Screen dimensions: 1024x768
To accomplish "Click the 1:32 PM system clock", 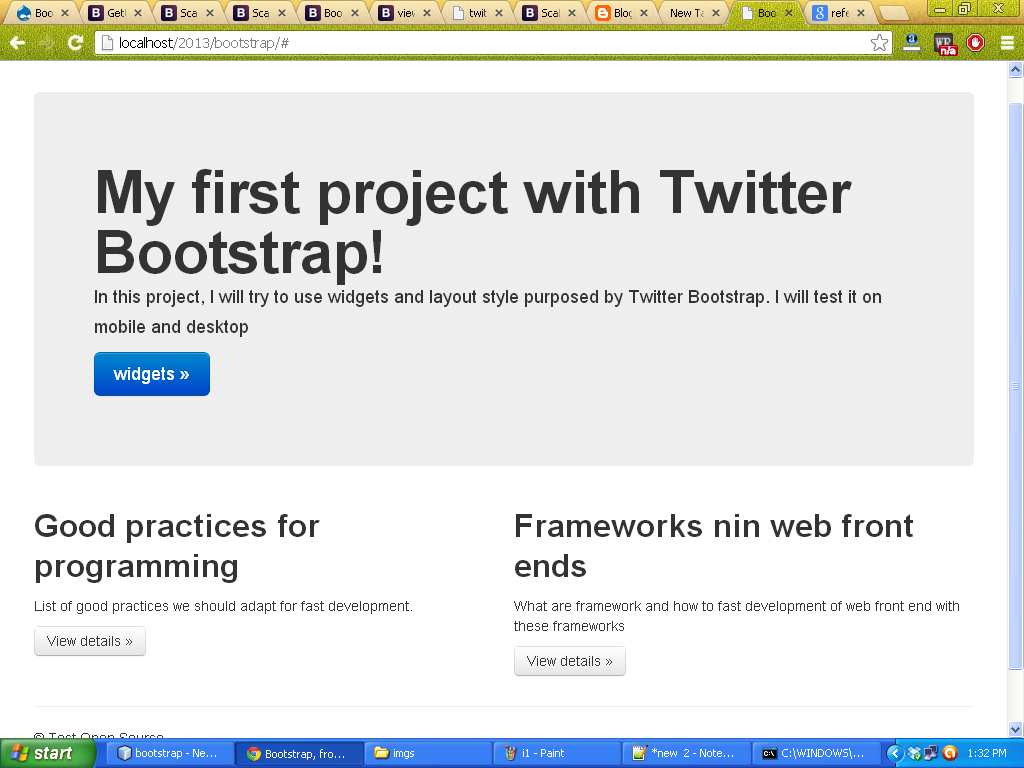I will point(987,754).
